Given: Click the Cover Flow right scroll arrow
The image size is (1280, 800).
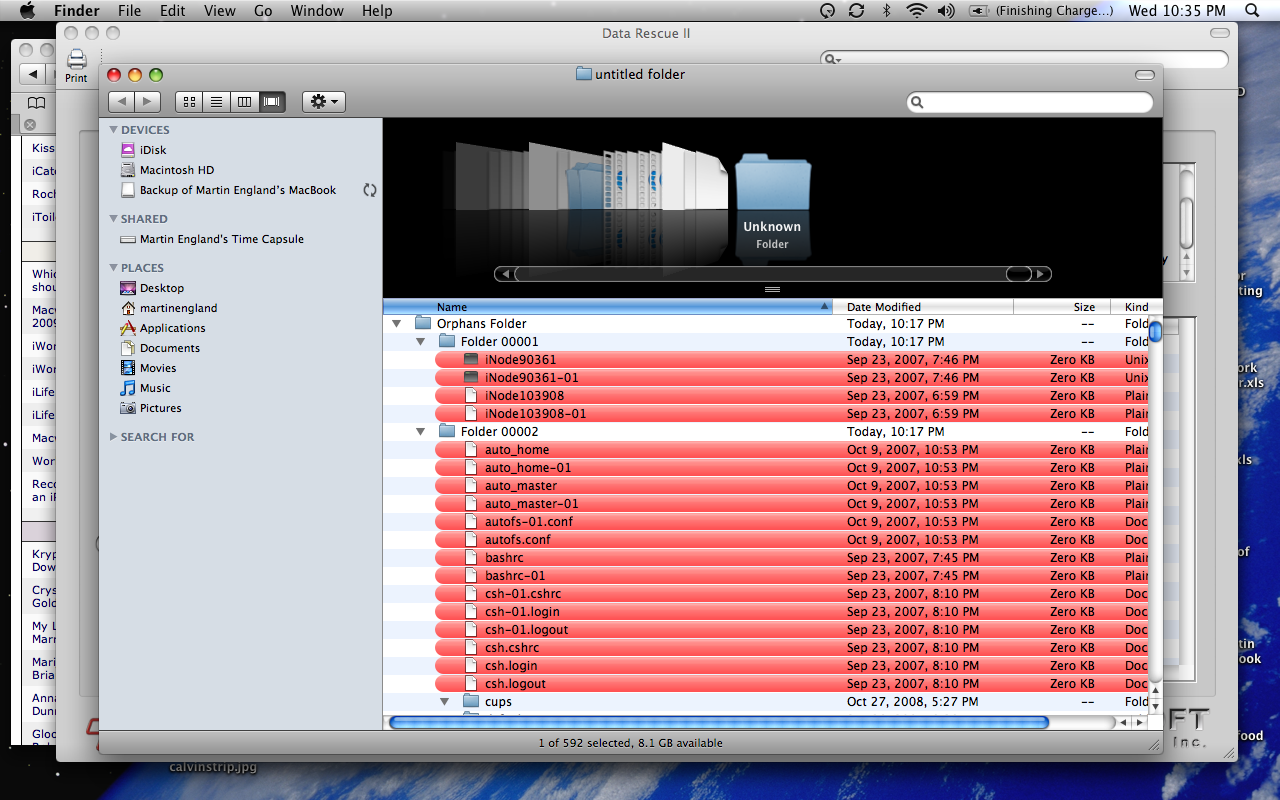Looking at the screenshot, I should pos(1041,274).
